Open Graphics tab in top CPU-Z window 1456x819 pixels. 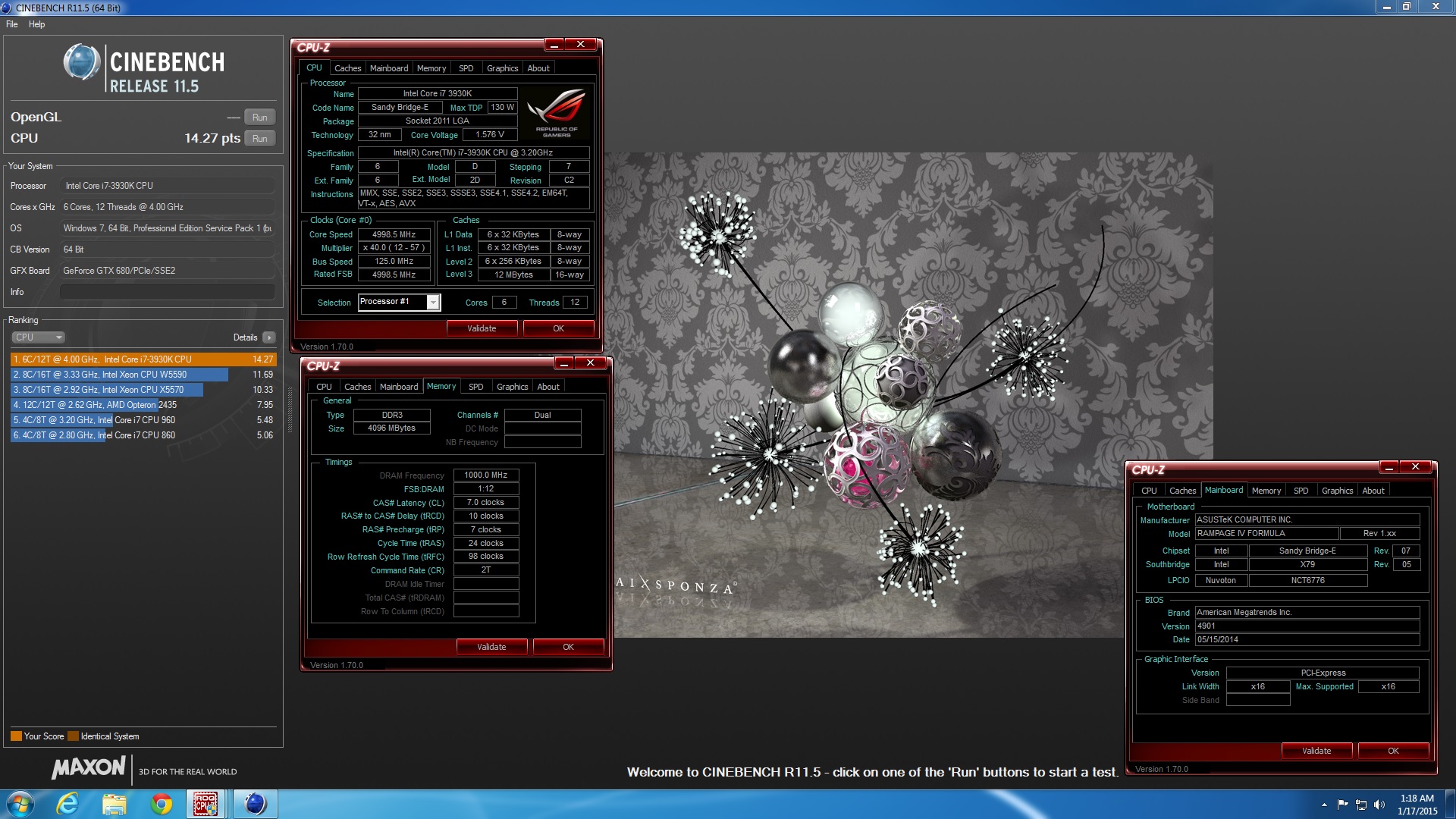tap(502, 68)
